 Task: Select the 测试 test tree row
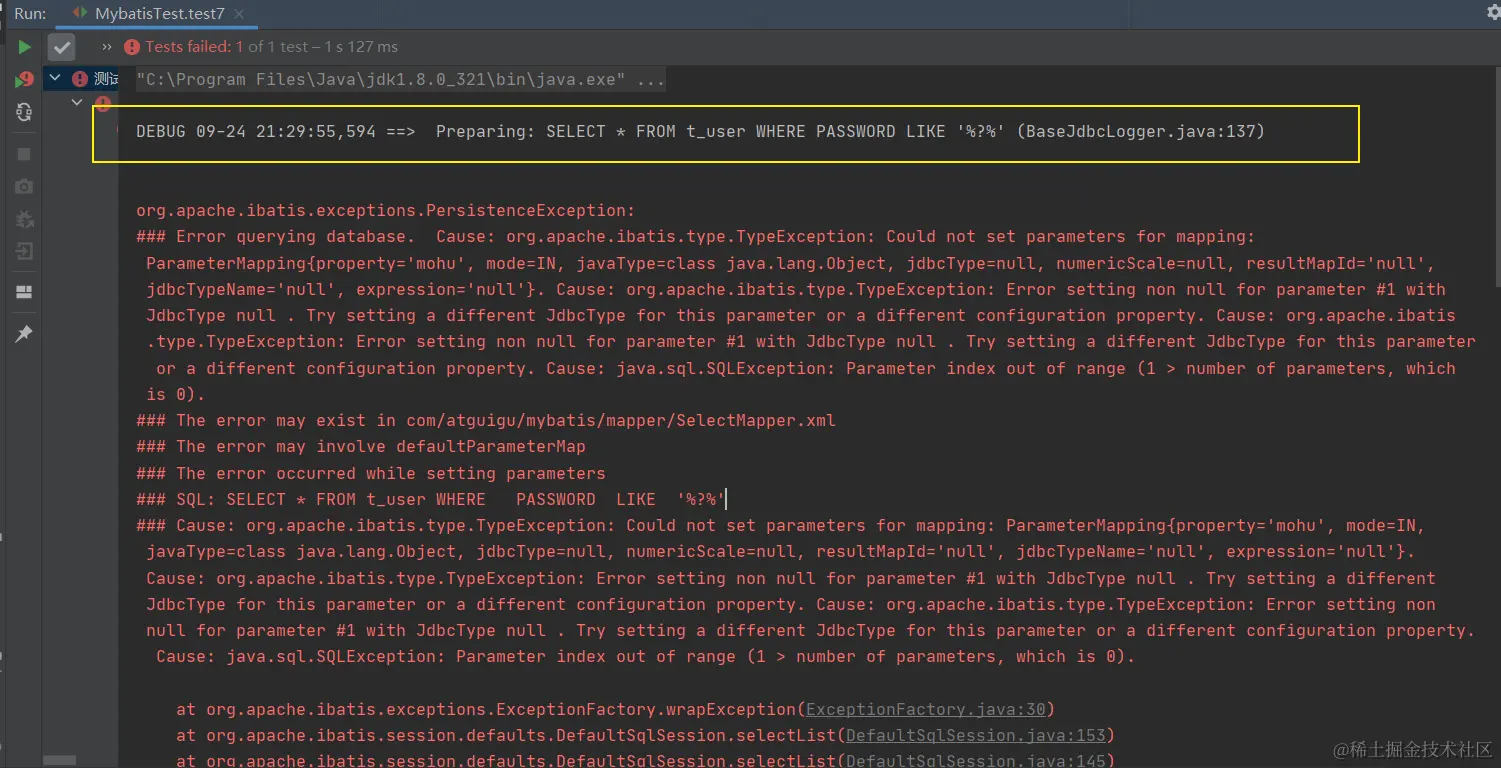tap(82, 79)
